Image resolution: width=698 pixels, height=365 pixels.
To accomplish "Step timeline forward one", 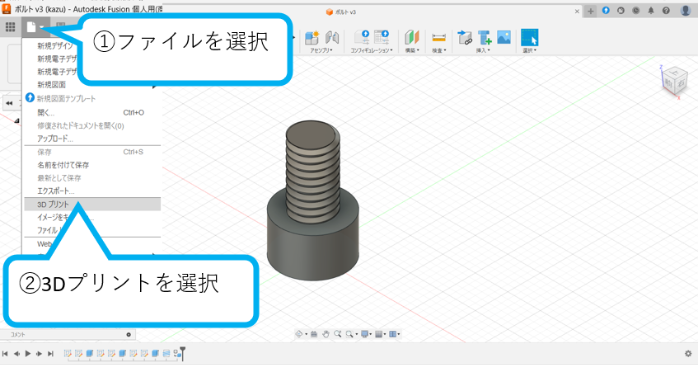I will [39, 353].
